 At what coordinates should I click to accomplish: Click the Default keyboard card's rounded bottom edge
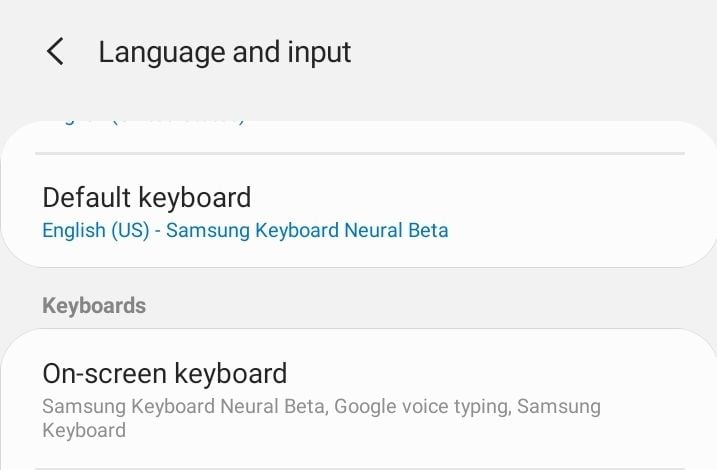[358, 263]
